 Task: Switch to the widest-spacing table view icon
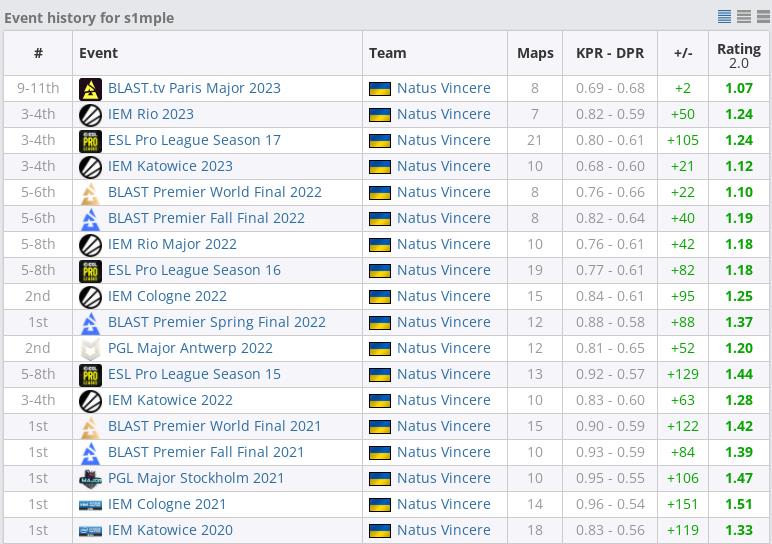pyautogui.click(x=763, y=16)
